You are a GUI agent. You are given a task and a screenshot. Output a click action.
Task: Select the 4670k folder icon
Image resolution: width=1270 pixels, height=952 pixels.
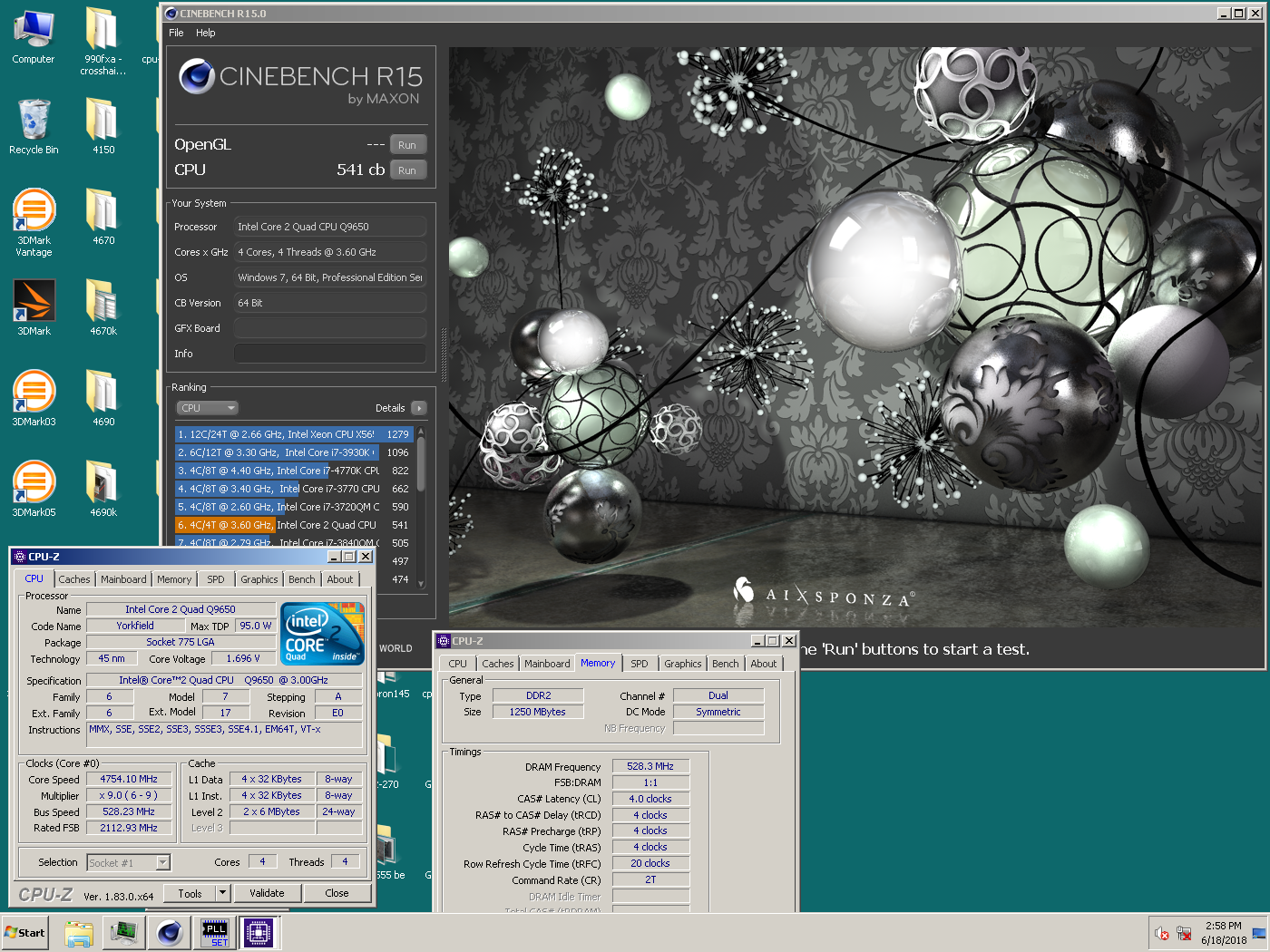[103, 308]
